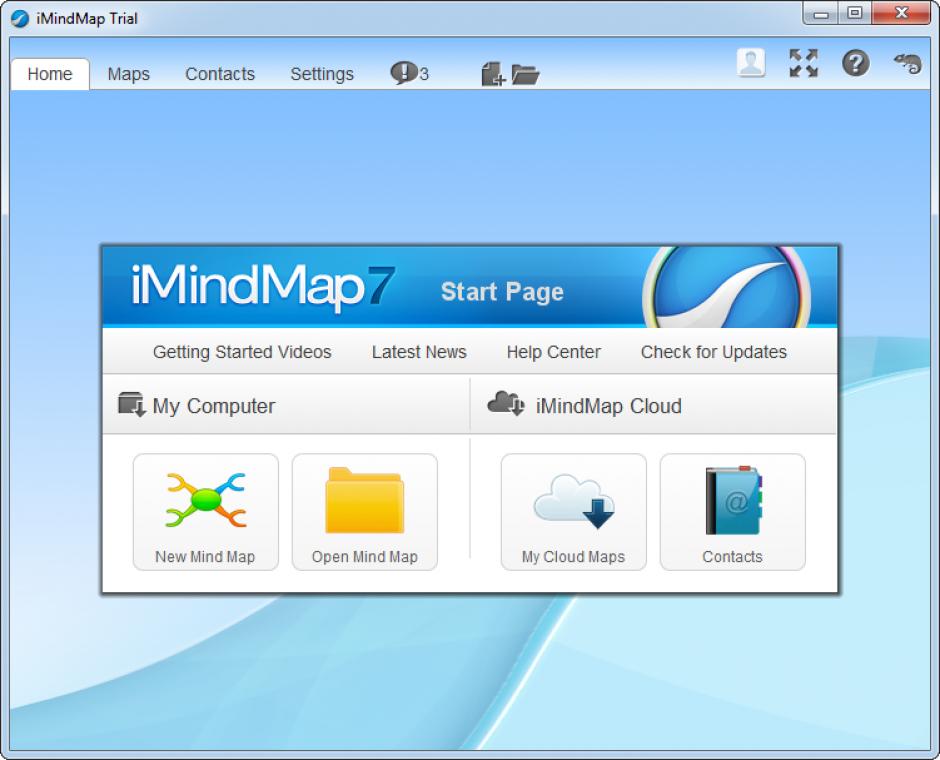Switch to the Home tab

point(50,74)
